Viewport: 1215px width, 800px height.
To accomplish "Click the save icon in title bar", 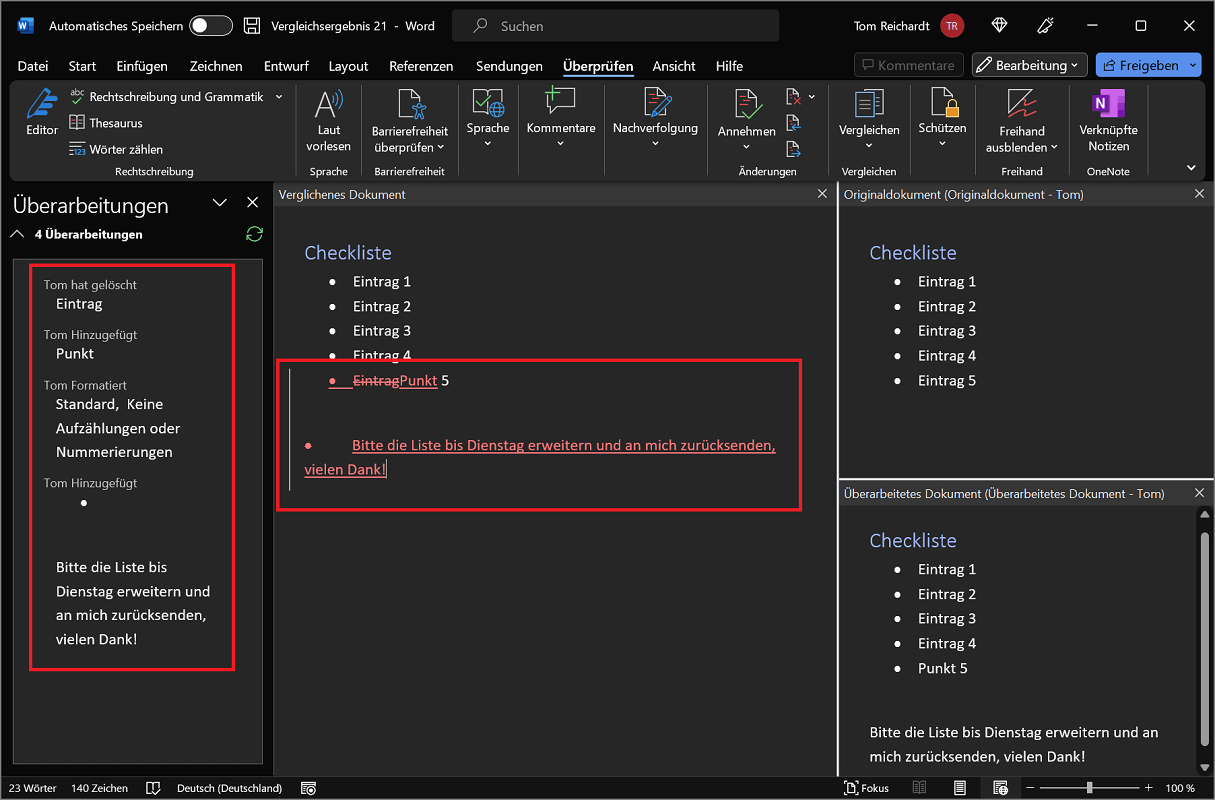I will [x=252, y=26].
